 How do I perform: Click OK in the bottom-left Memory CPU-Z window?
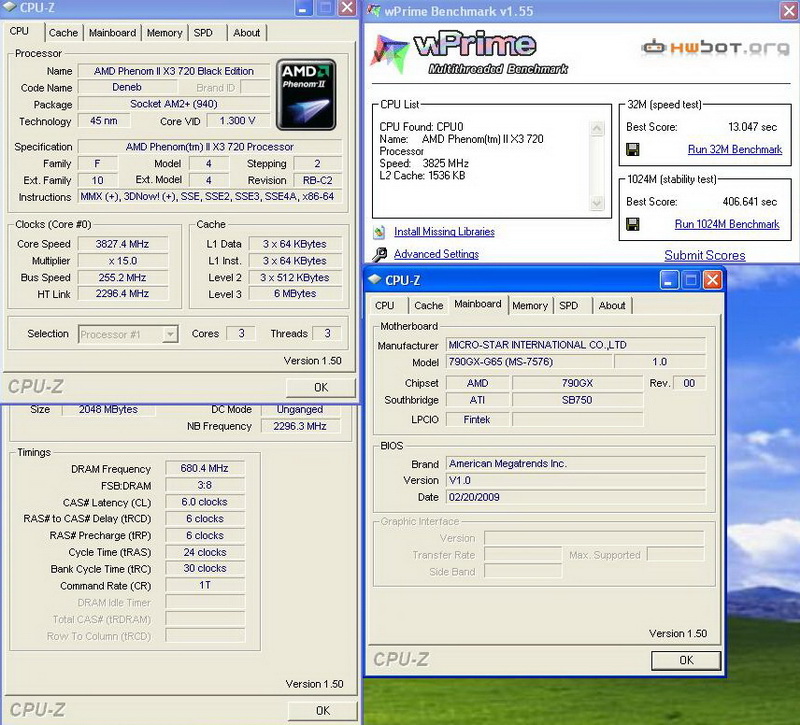tap(322, 710)
